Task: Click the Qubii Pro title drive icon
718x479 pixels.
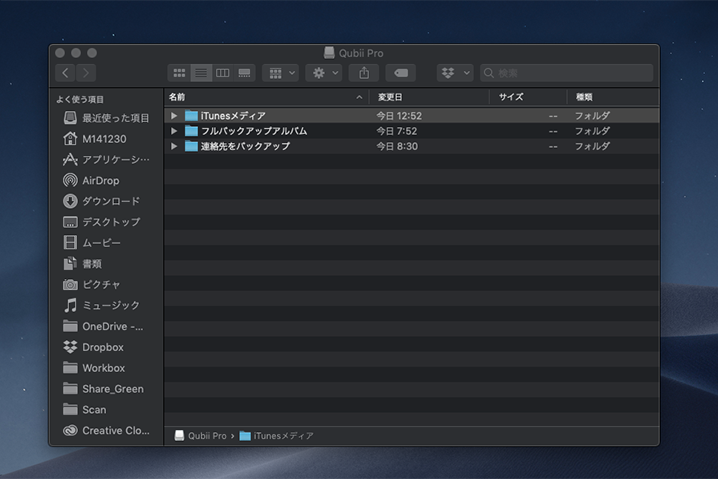Action: [x=329, y=53]
